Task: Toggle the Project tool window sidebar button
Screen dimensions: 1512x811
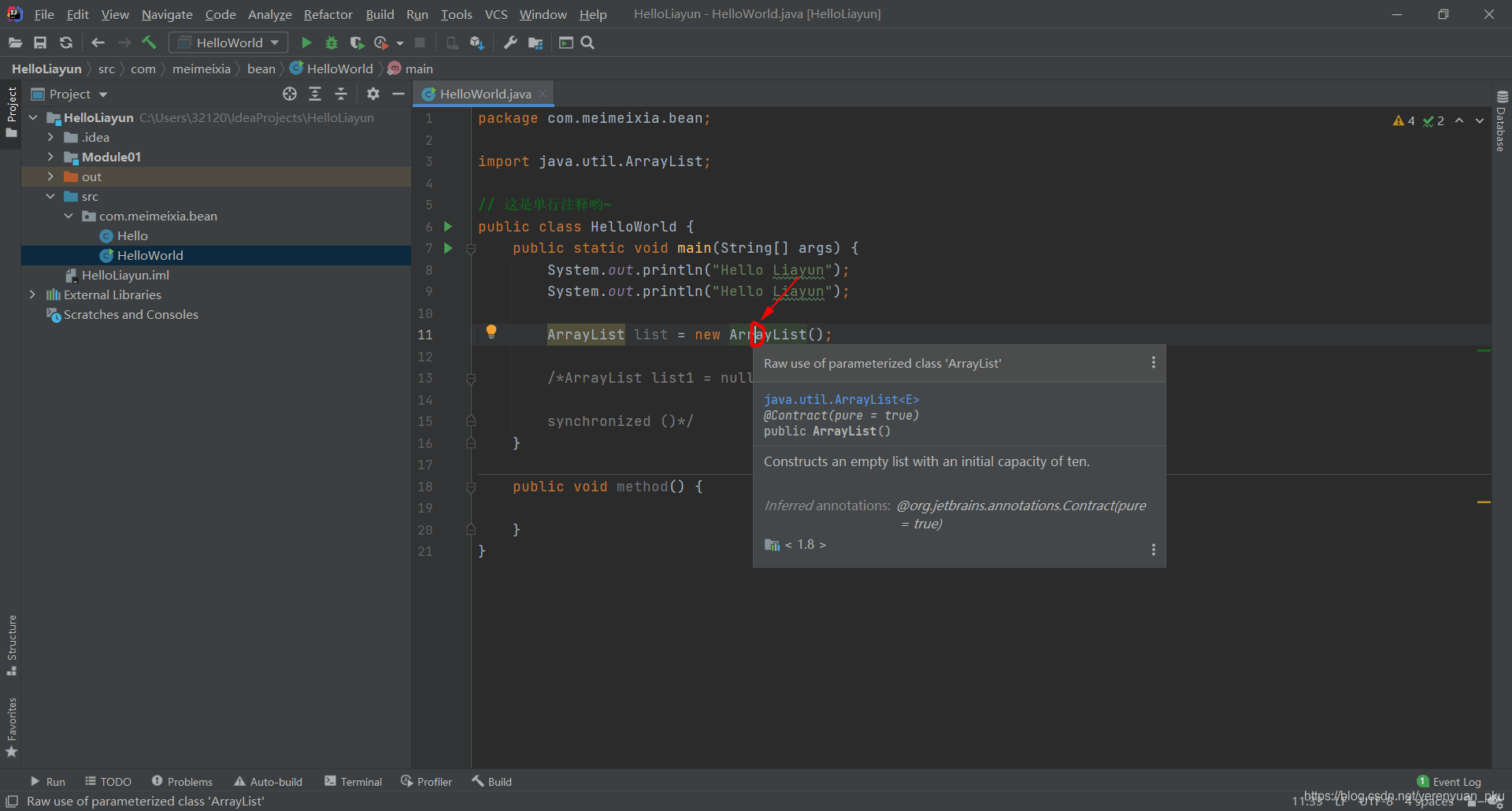Action: coord(11,112)
